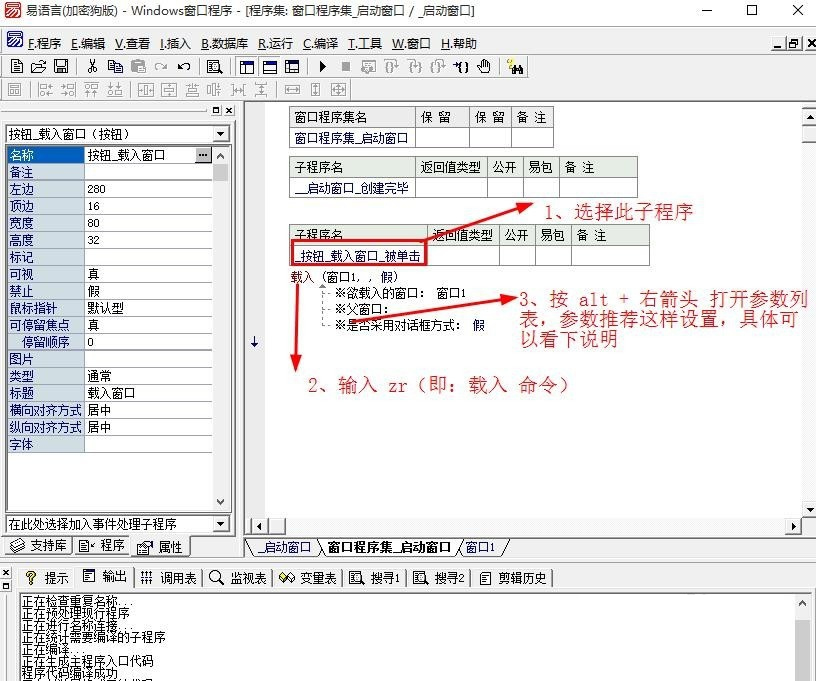The height and width of the screenshot is (681, 816).
Task: Run the program with the play icon
Action: click(x=323, y=67)
